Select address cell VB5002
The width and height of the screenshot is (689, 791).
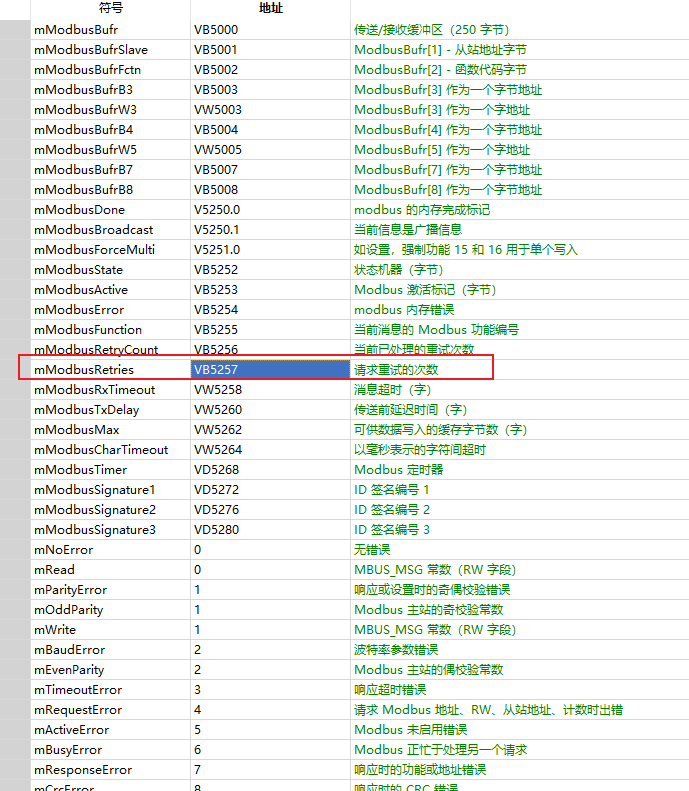(270, 70)
